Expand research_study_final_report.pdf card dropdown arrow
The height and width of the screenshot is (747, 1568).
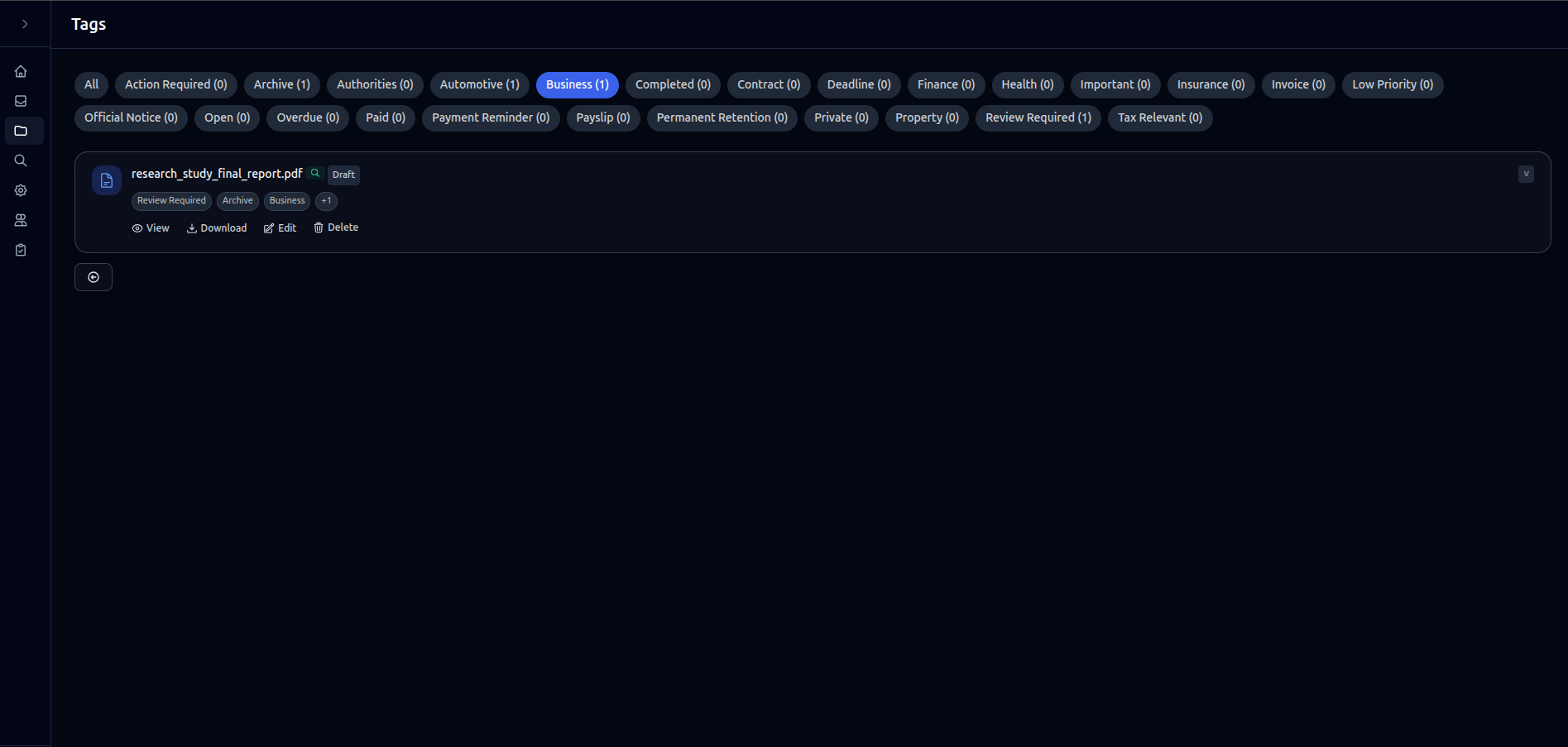coord(1526,174)
